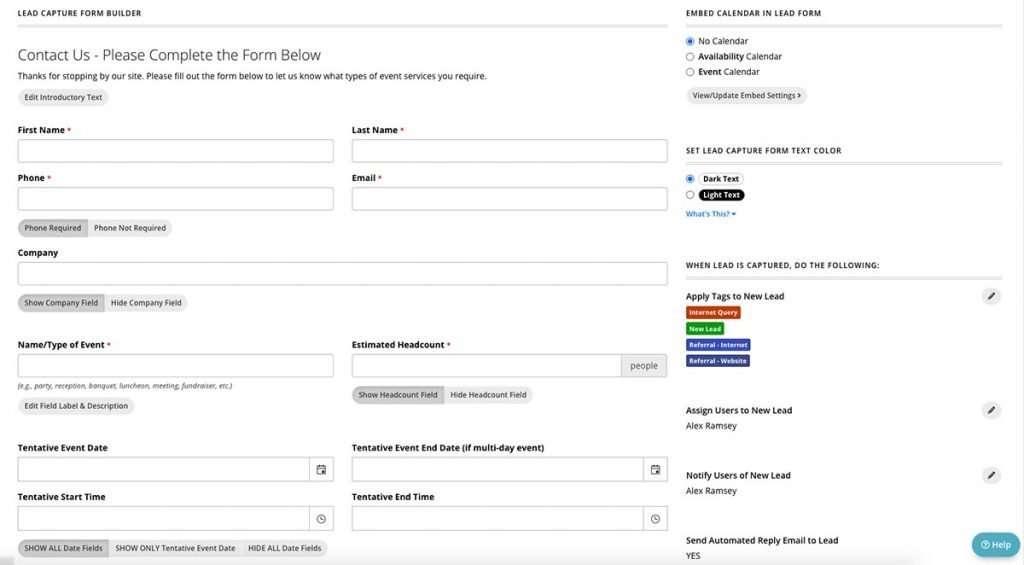
Task: Click the people unit label
Action: [644, 366]
